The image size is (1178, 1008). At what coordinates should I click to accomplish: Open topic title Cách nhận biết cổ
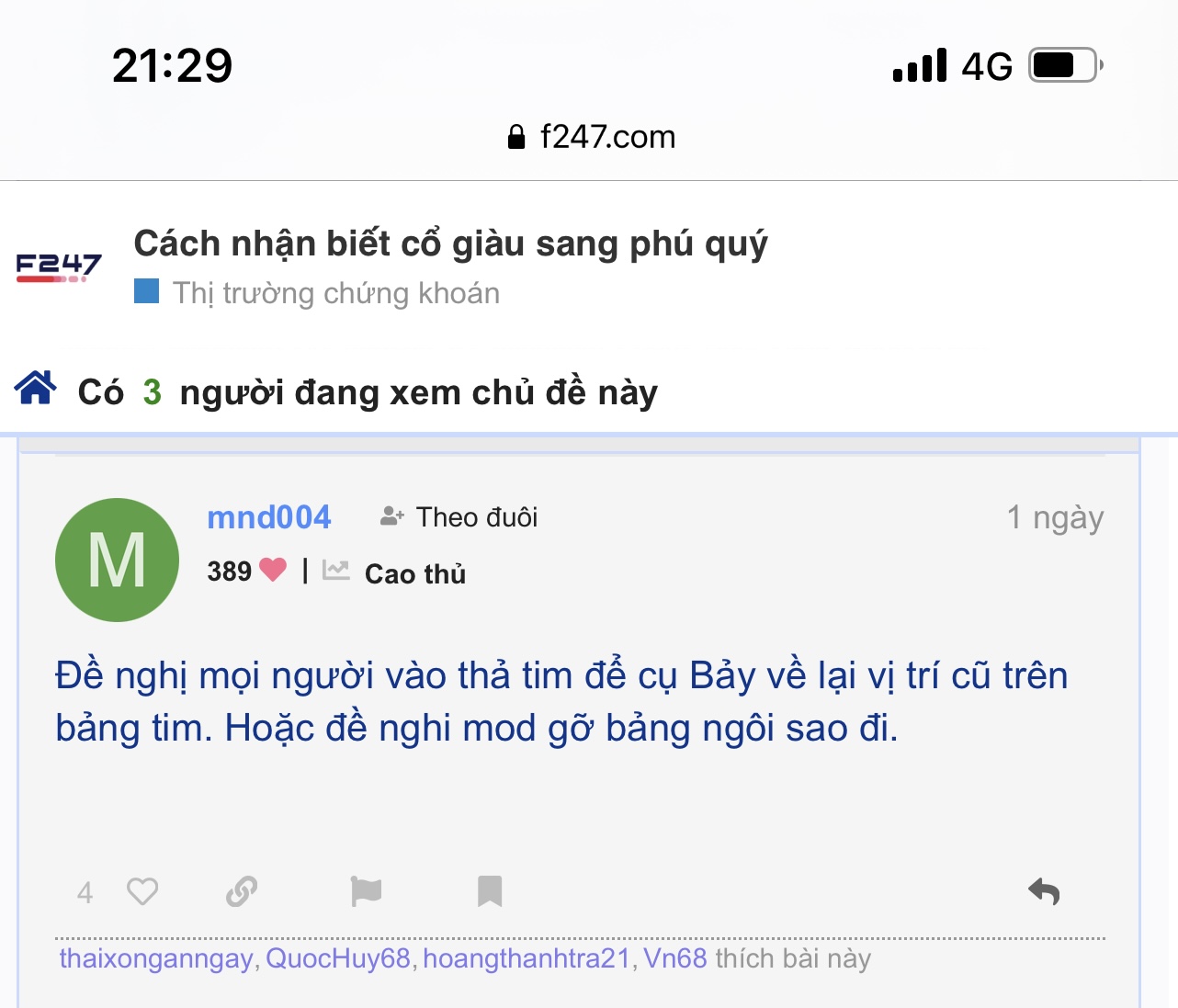(x=450, y=244)
